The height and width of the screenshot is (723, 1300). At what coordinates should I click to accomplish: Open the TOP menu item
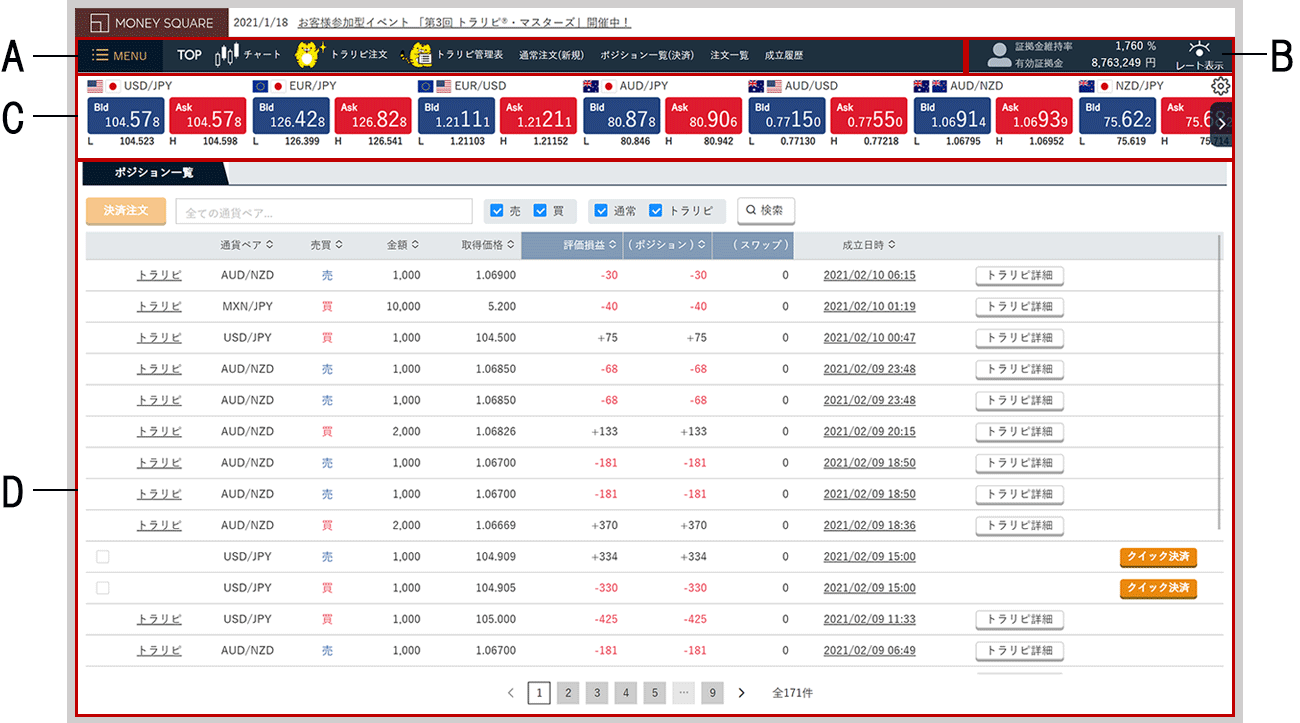coord(189,55)
